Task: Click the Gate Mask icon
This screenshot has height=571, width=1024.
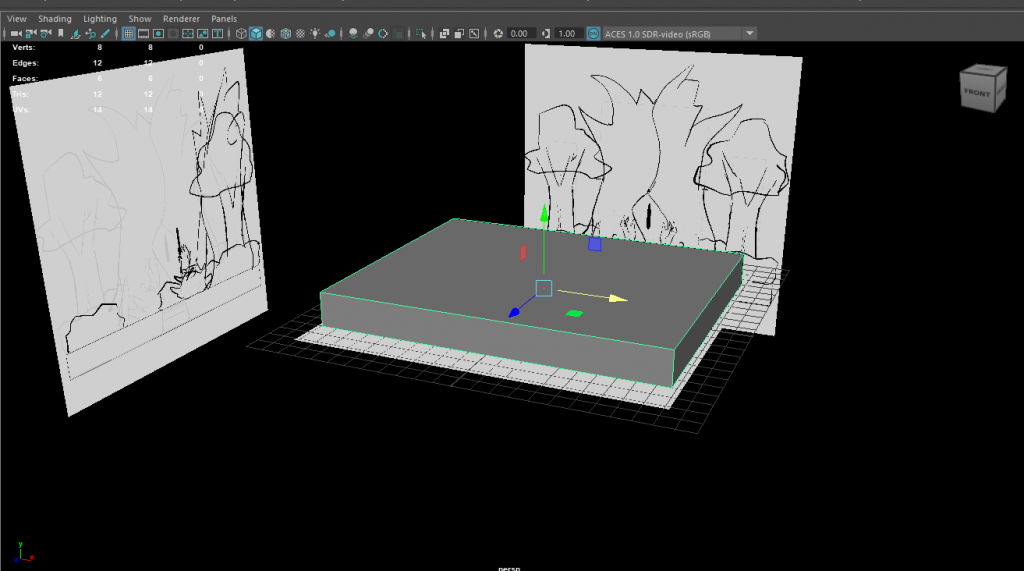Action: point(174,33)
